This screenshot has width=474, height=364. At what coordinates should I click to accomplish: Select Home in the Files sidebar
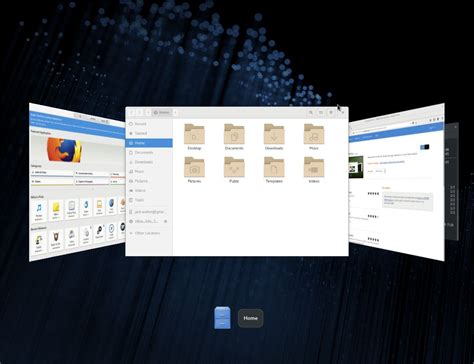click(x=149, y=143)
